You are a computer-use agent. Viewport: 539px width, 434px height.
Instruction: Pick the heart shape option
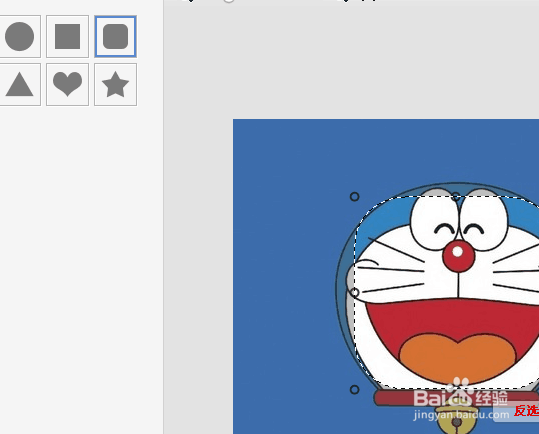pos(67,85)
